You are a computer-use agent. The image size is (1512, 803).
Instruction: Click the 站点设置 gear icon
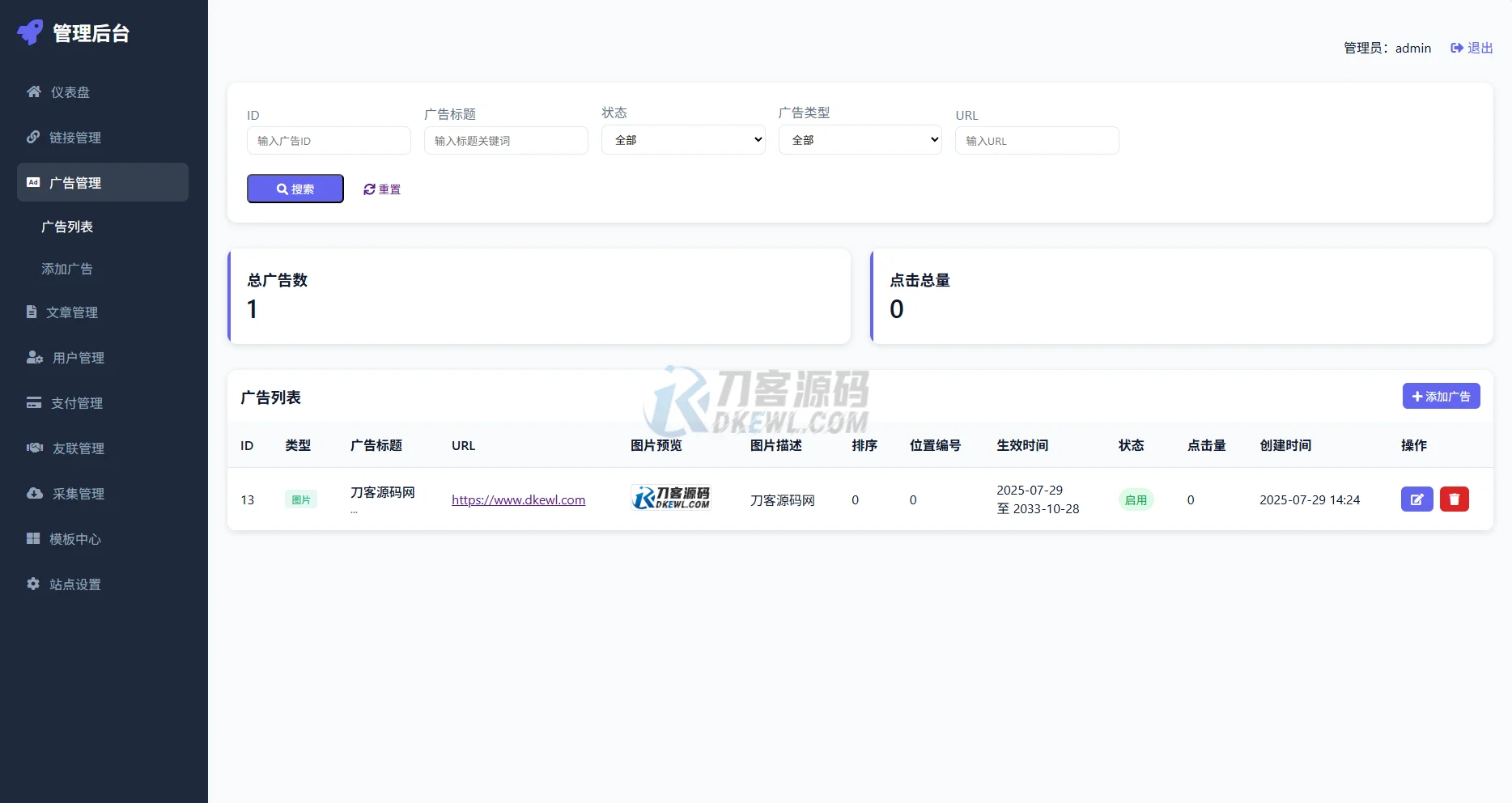33,584
